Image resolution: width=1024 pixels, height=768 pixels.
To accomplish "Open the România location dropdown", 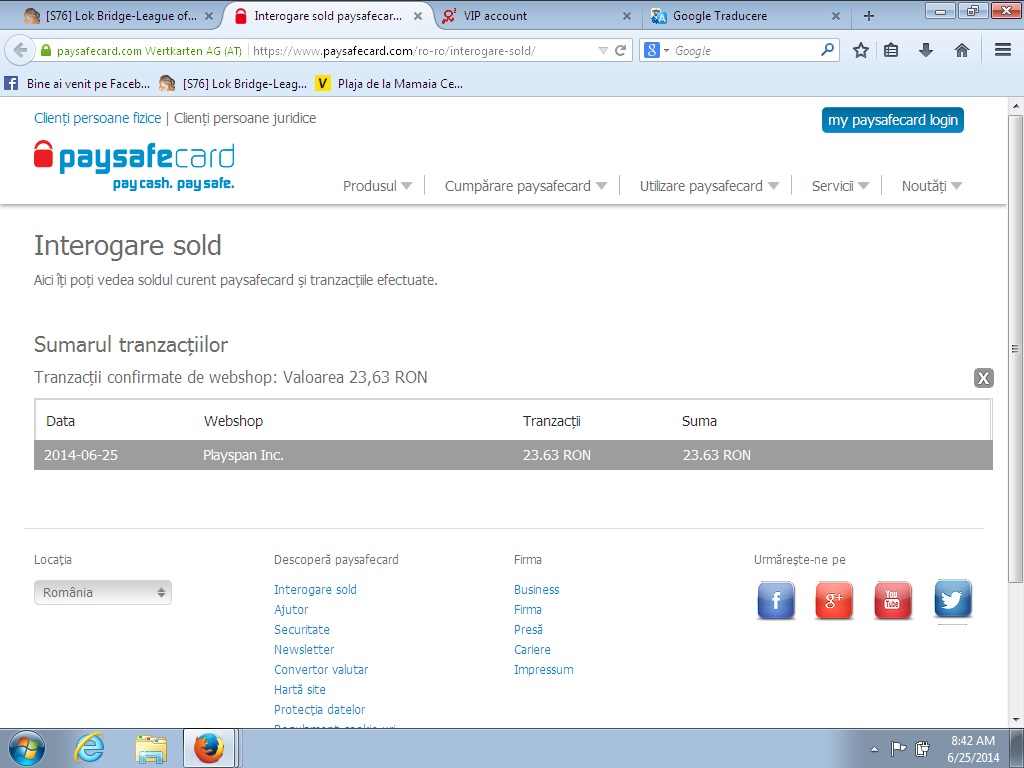I will (103, 592).
